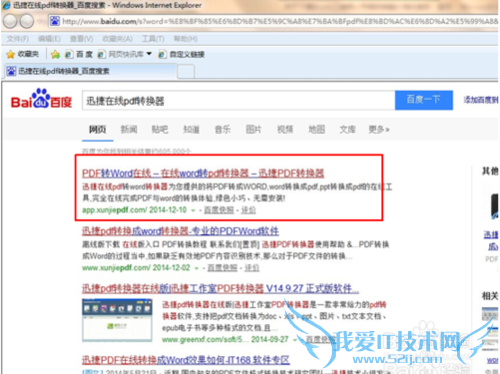
Task: Click the 收藏夹 star favorites button
Action: (23, 54)
